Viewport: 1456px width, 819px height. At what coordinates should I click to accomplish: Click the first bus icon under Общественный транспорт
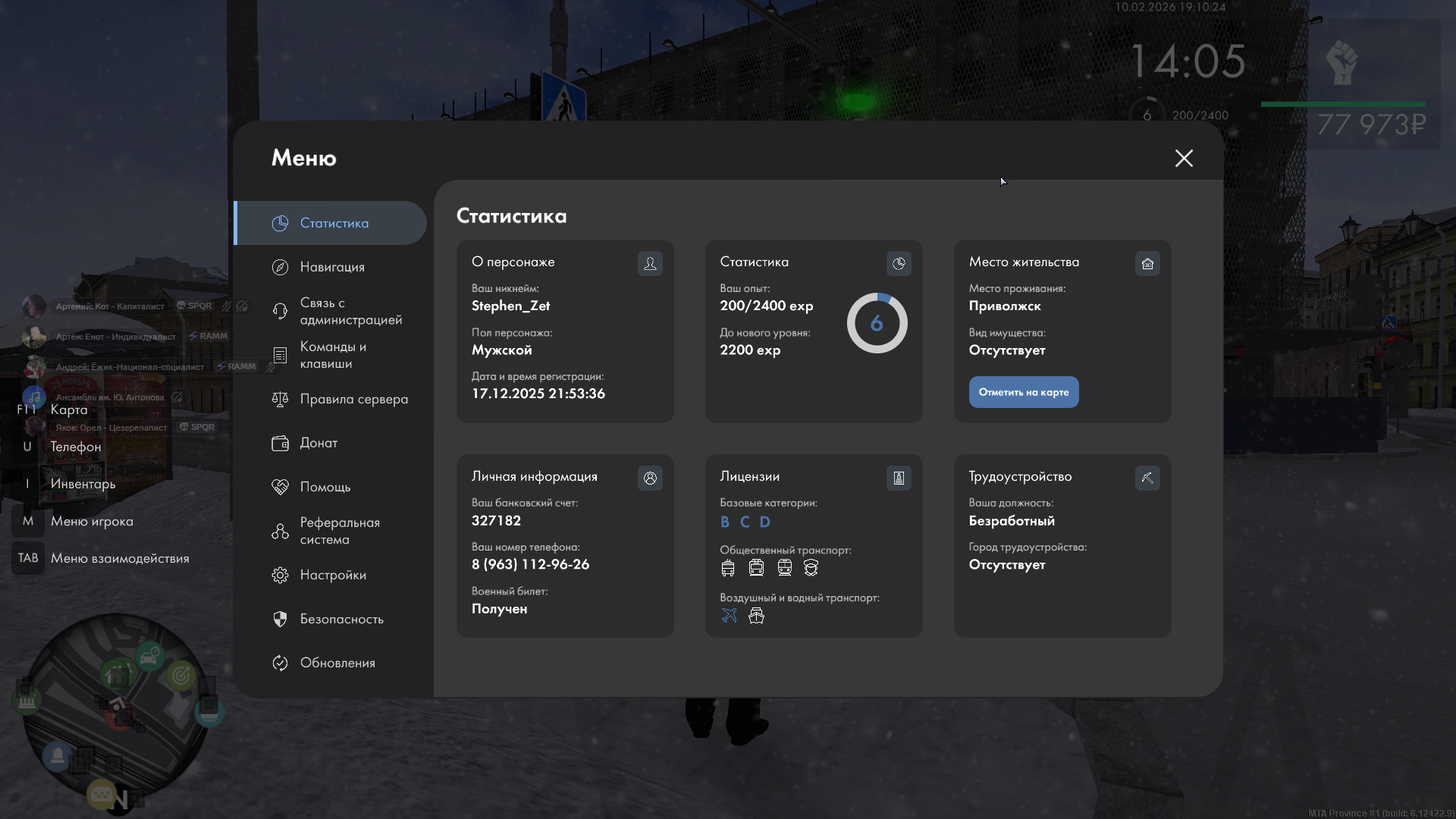coord(728,567)
